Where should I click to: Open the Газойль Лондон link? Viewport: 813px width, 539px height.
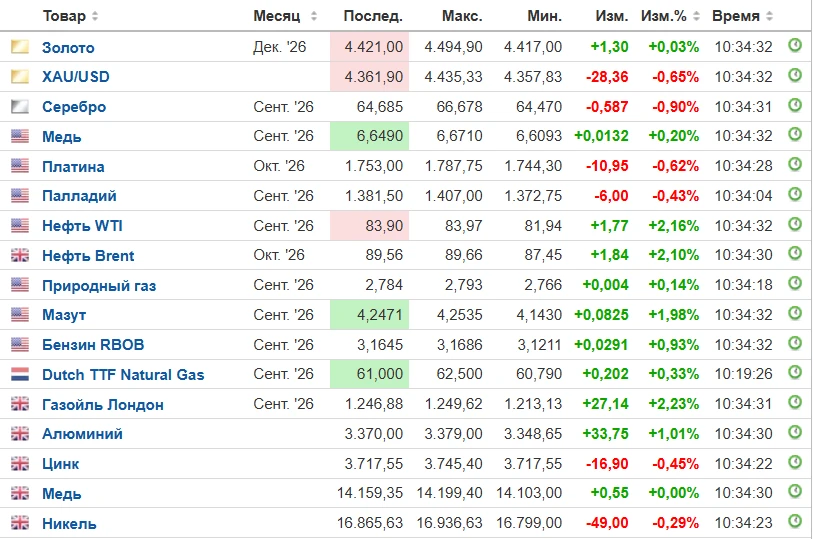103,405
